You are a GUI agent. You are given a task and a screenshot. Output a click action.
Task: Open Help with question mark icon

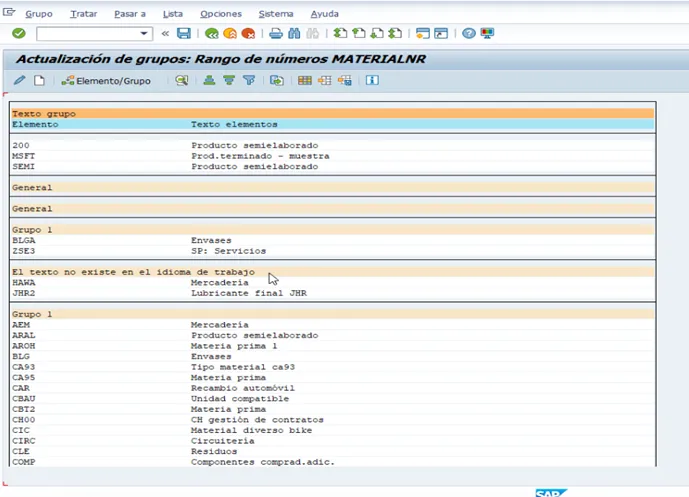pyautogui.click(x=469, y=33)
